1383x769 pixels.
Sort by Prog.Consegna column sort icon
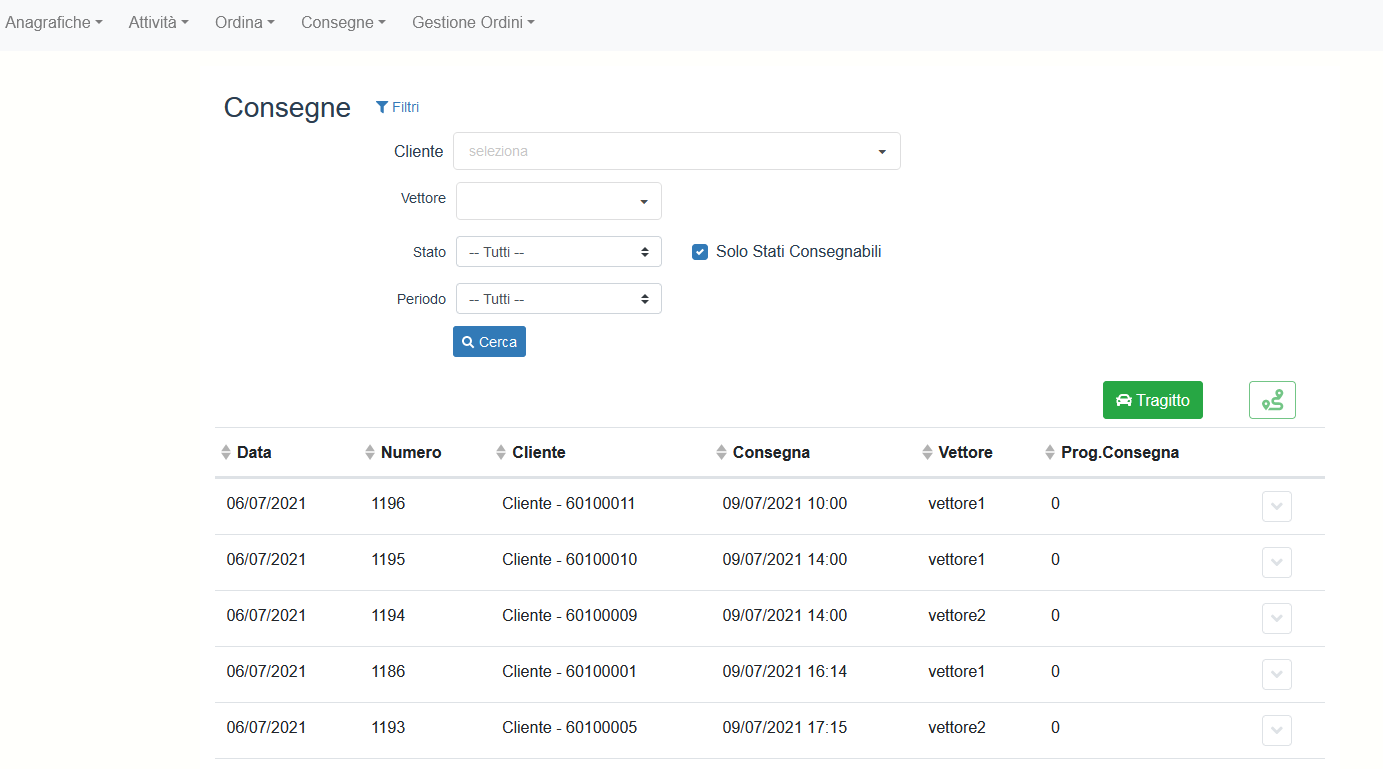pyautogui.click(x=1050, y=453)
